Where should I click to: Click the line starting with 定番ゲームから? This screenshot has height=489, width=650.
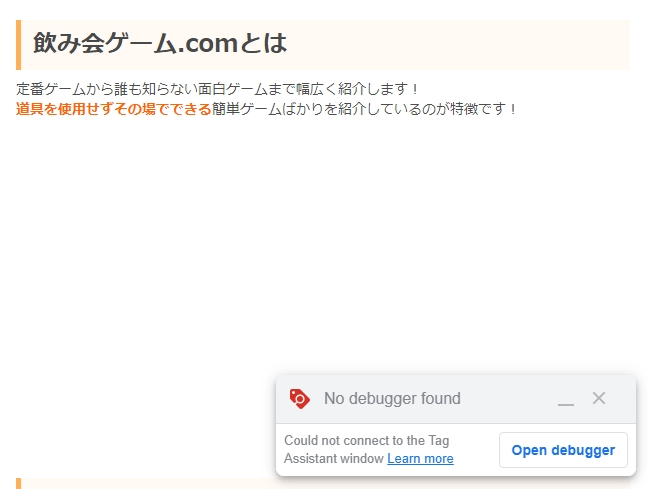point(218,89)
